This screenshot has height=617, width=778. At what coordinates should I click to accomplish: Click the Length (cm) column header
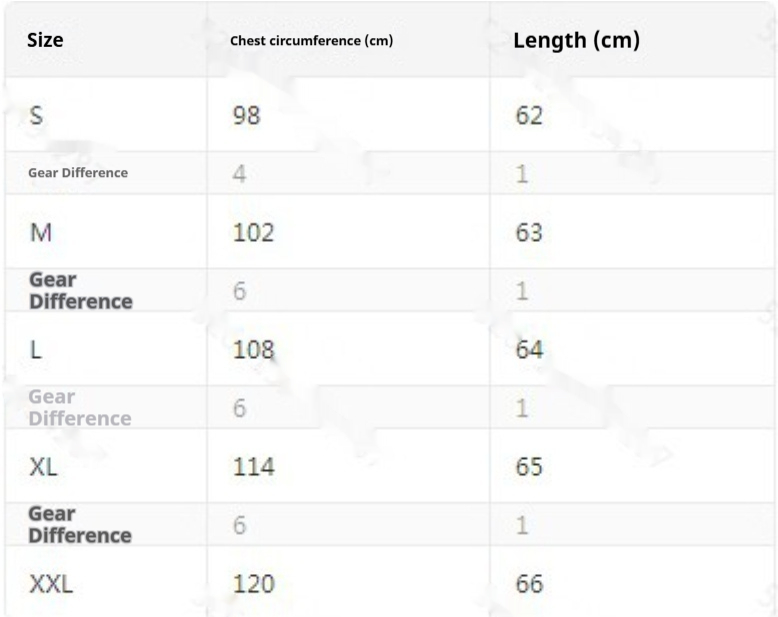577,40
